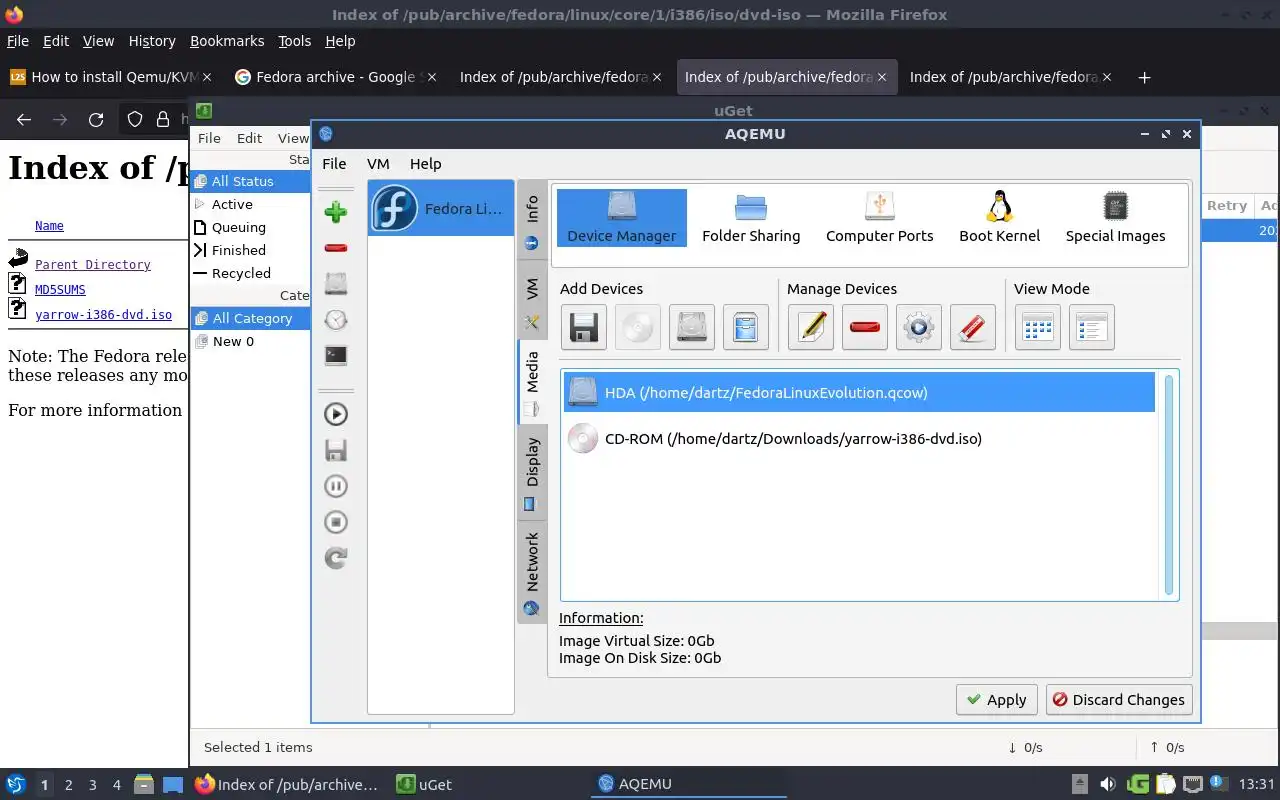1280x800 pixels.
Task: Click the Apply button
Action: tap(997, 700)
